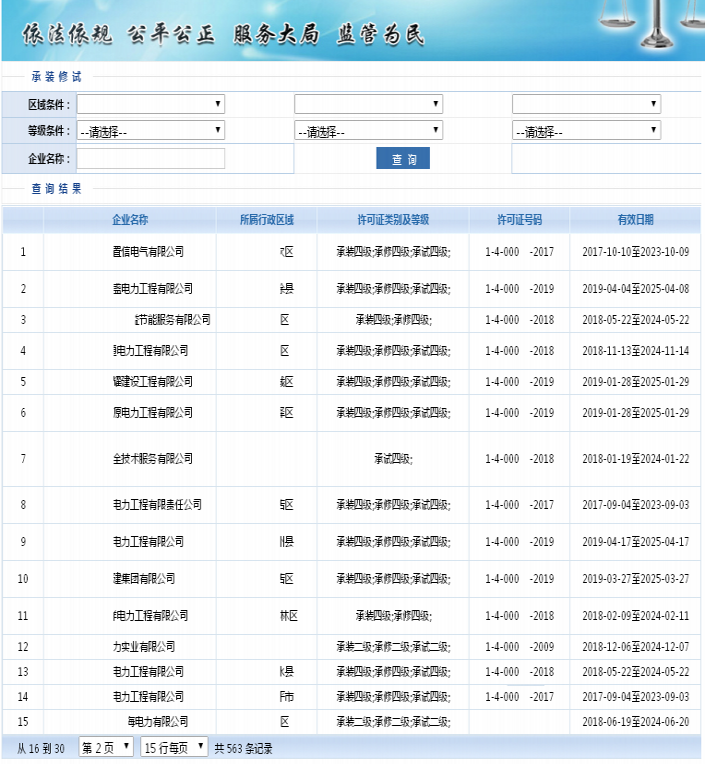The image size is (705, 764).
Task: Expand the middle 区域条件 dropdown
Action: (x=368, y=104)
